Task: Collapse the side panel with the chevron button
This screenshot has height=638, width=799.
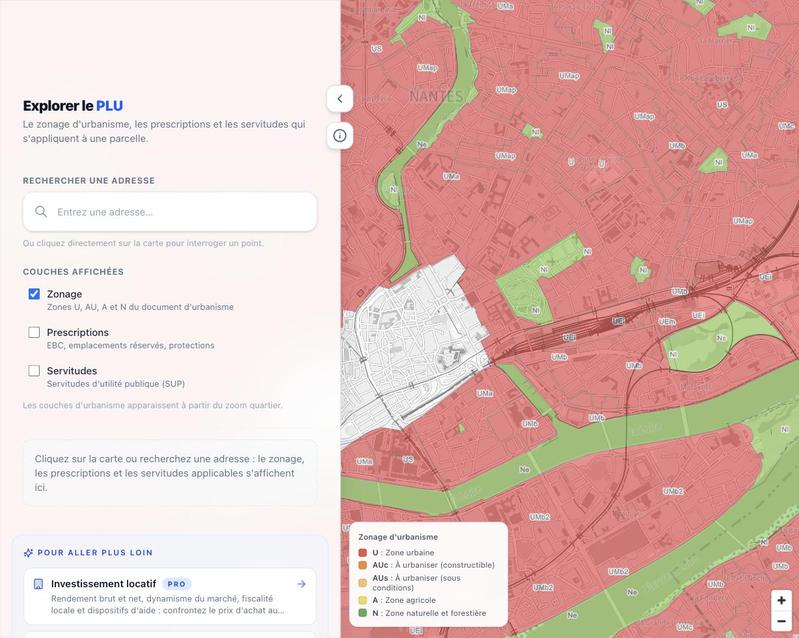Action: coord(340,99)
